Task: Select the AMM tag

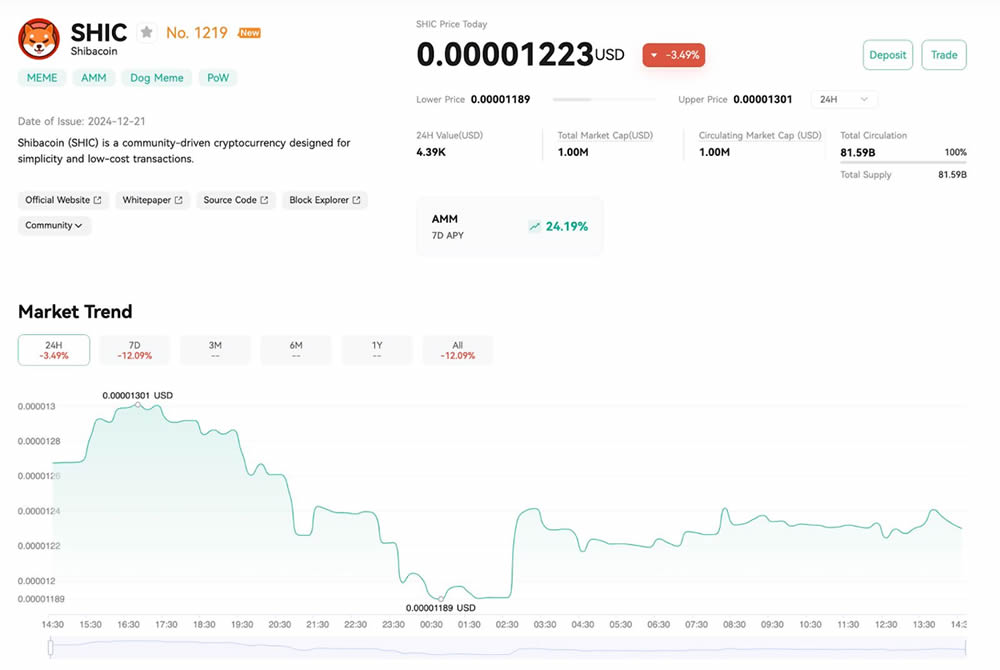Action: [x=94, y=78]
